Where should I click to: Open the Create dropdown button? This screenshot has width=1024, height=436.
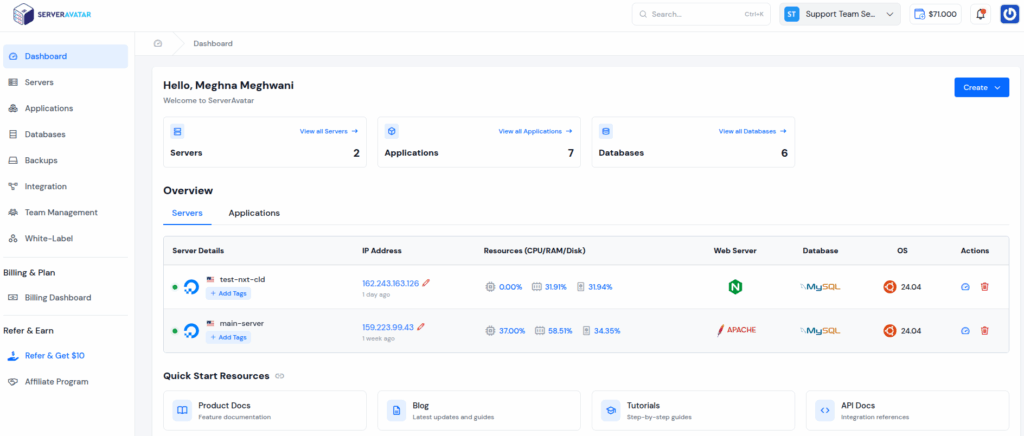click(981, 88)
